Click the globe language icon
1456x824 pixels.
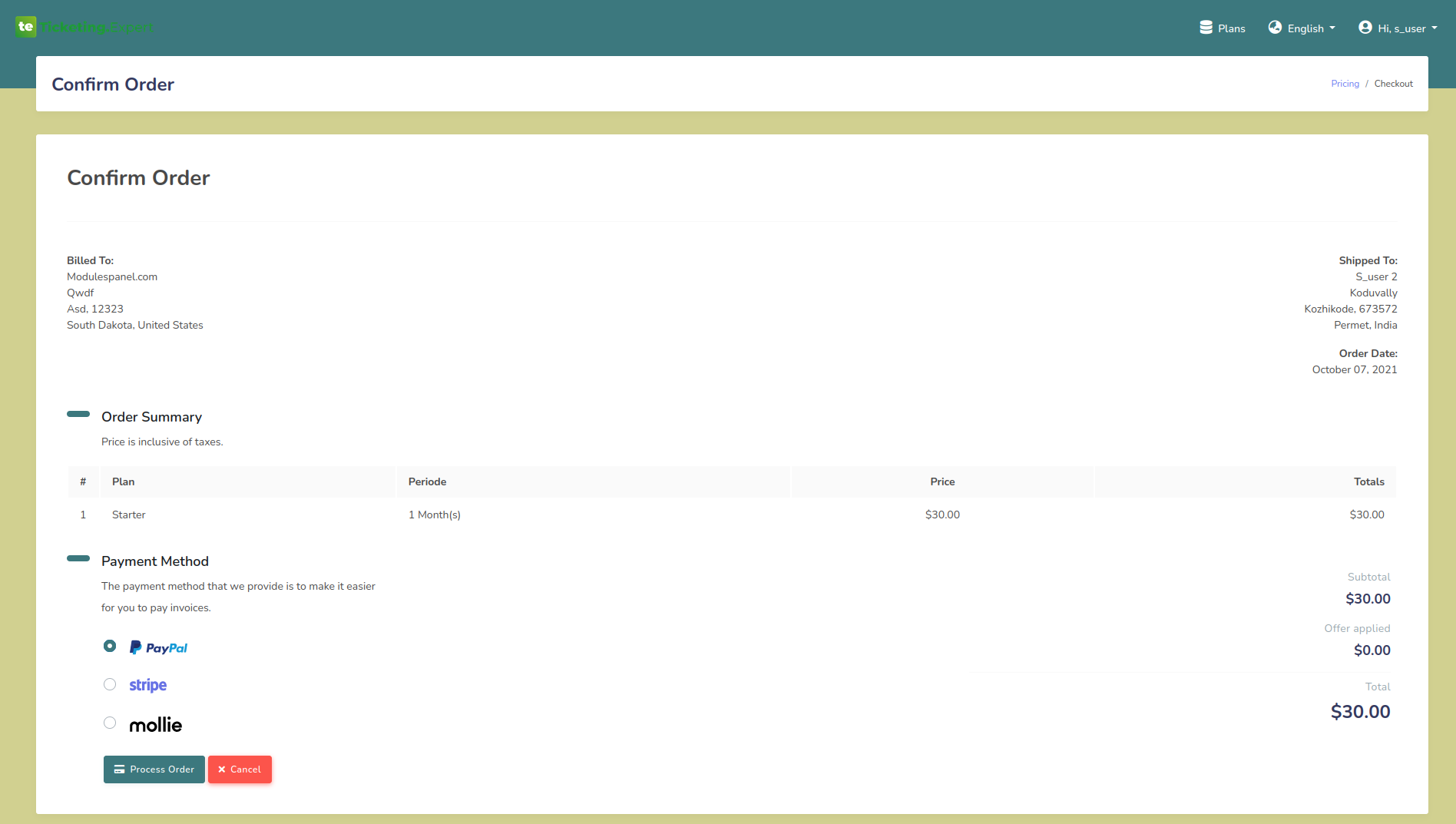[1275, 28]
